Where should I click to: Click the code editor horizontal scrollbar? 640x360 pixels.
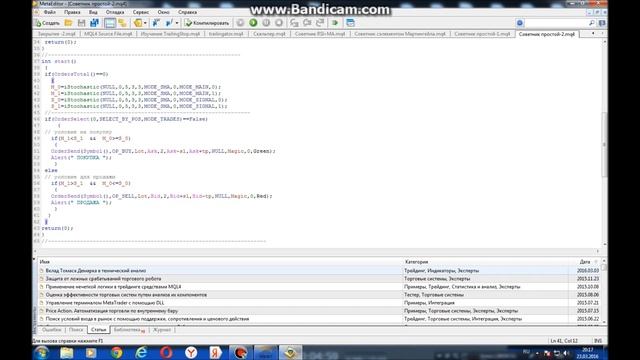pyautogui.click(x=316, y=251)
